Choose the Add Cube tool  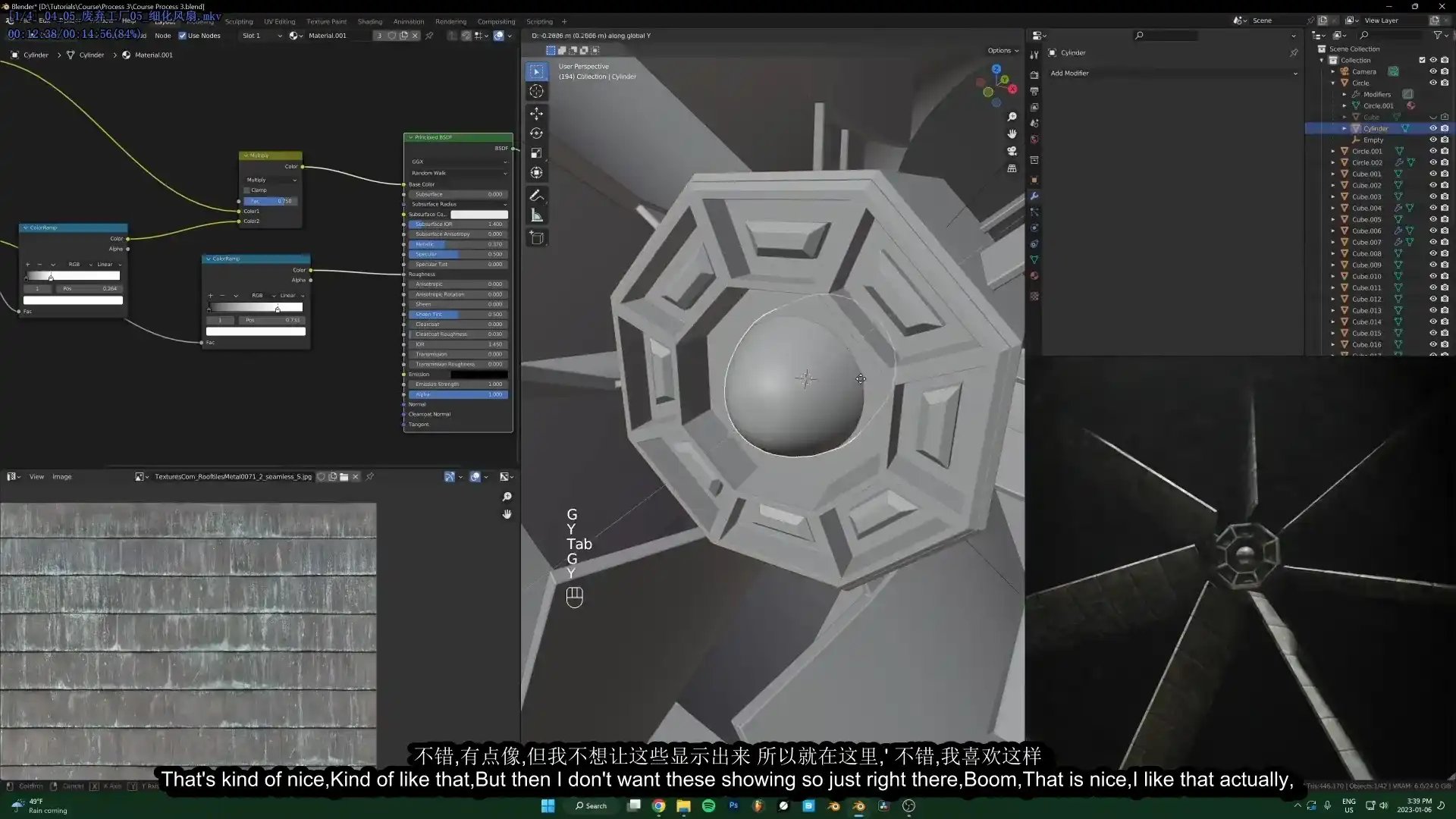pyautogui.click(x=537, y=238)
